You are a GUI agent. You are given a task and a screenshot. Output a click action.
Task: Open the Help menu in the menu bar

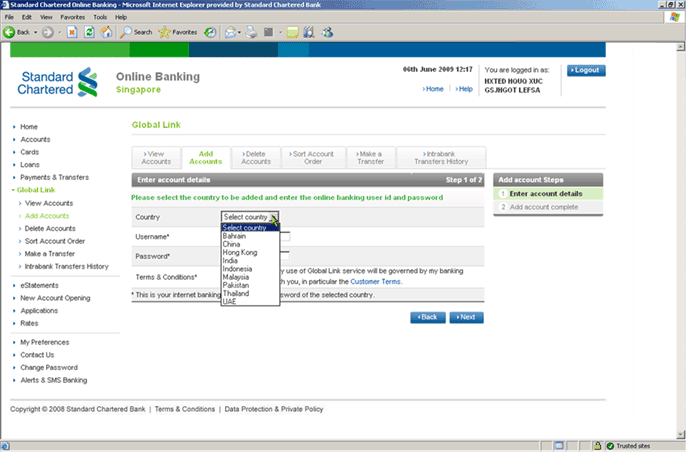(121, 17)
